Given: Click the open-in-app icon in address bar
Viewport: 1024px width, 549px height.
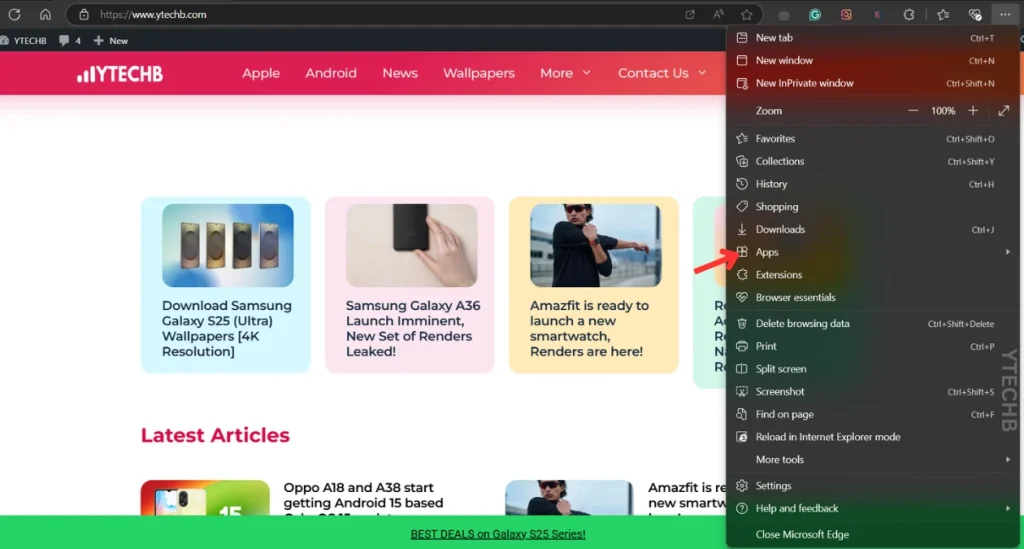Looking at the screenshot, I should 690,14.
